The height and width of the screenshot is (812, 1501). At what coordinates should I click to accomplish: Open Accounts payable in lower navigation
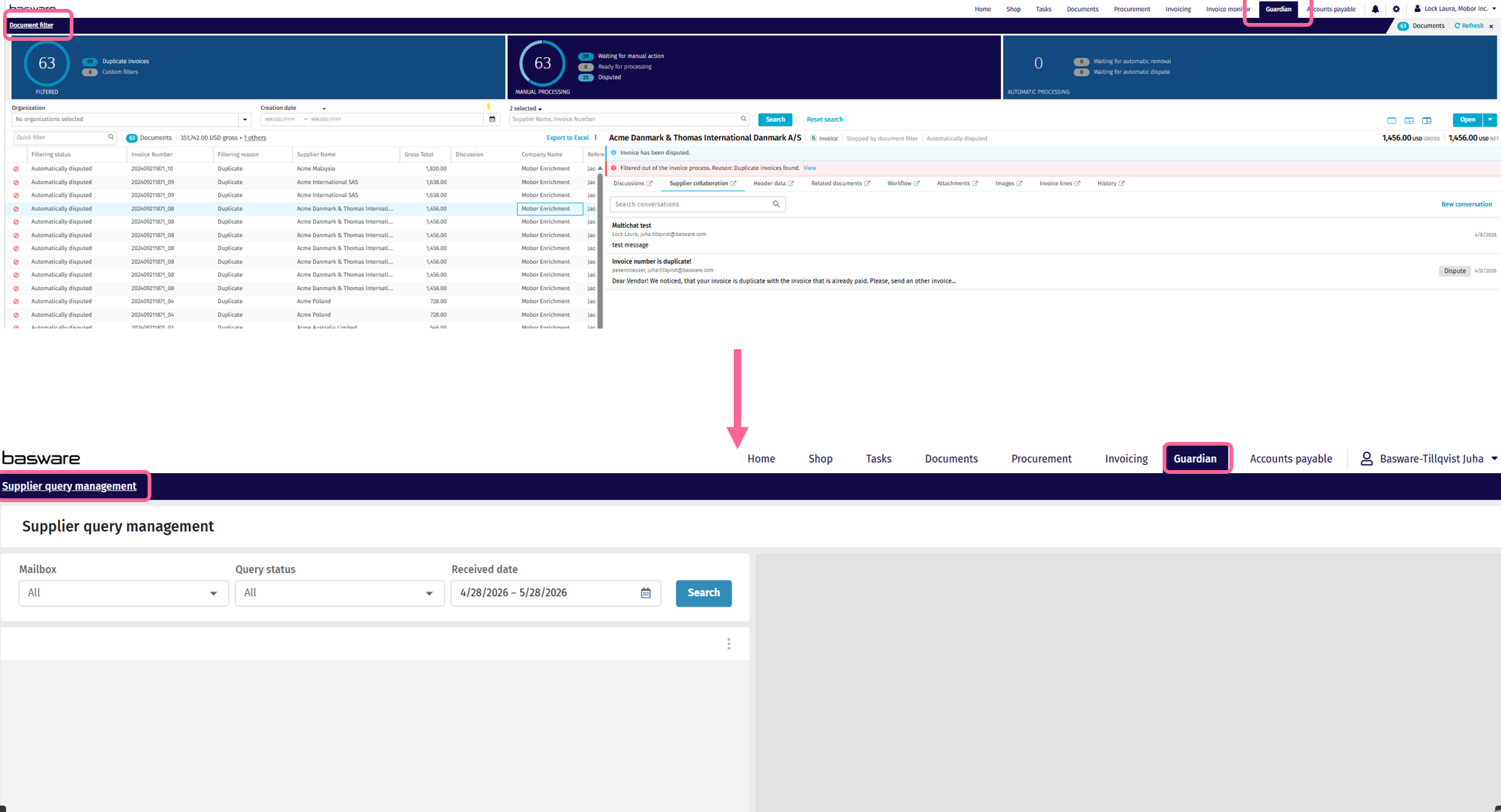(x=1290, y=458)
